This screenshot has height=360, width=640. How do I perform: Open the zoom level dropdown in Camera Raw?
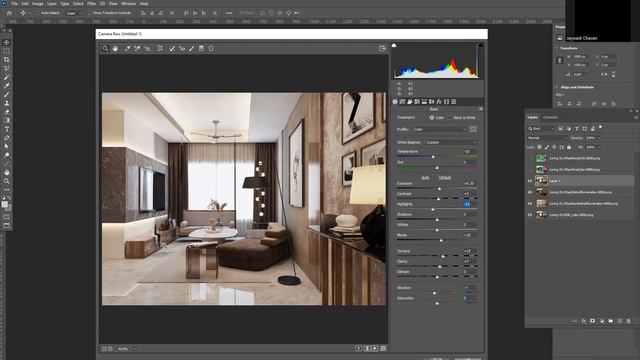(135, 349)
